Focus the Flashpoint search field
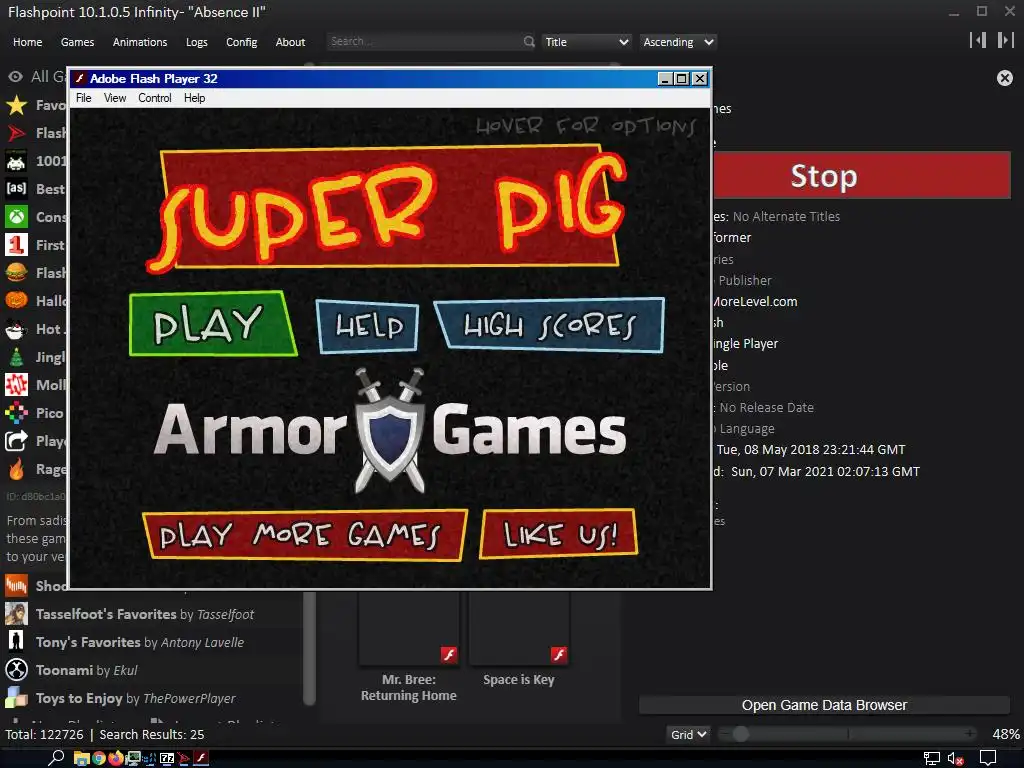The image size is (1024, 768). coord(424,41)
